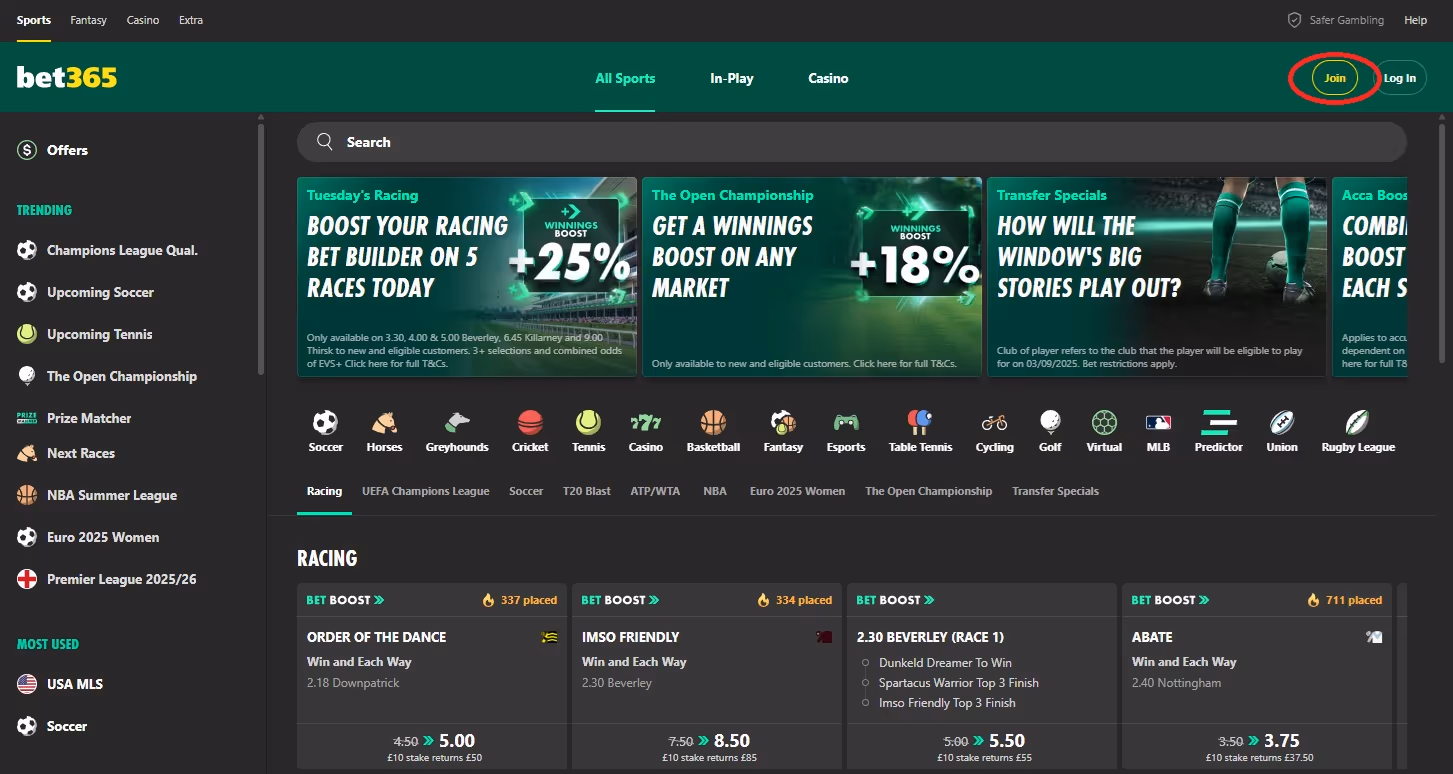The width and height of the screenshot is (1453, 774).
Task: Click the search magnifier icon
Action: click(325, 142)
